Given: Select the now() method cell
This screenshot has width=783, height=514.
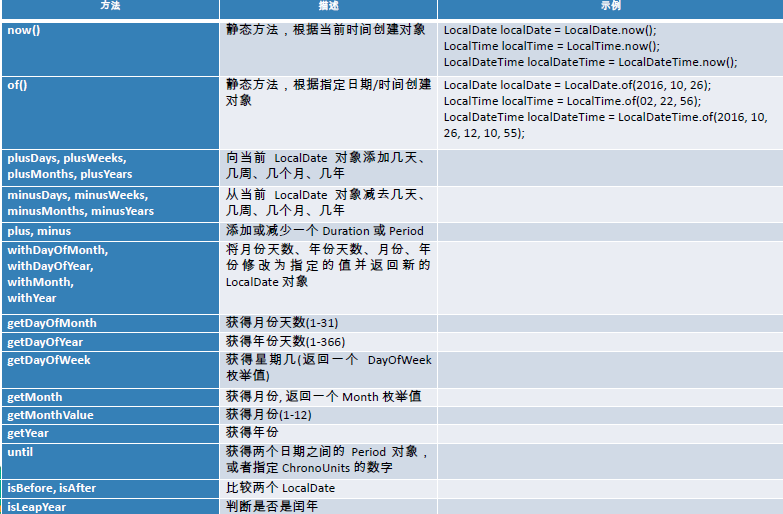Looking at the screenshot, I should click(x=110, y=49).
